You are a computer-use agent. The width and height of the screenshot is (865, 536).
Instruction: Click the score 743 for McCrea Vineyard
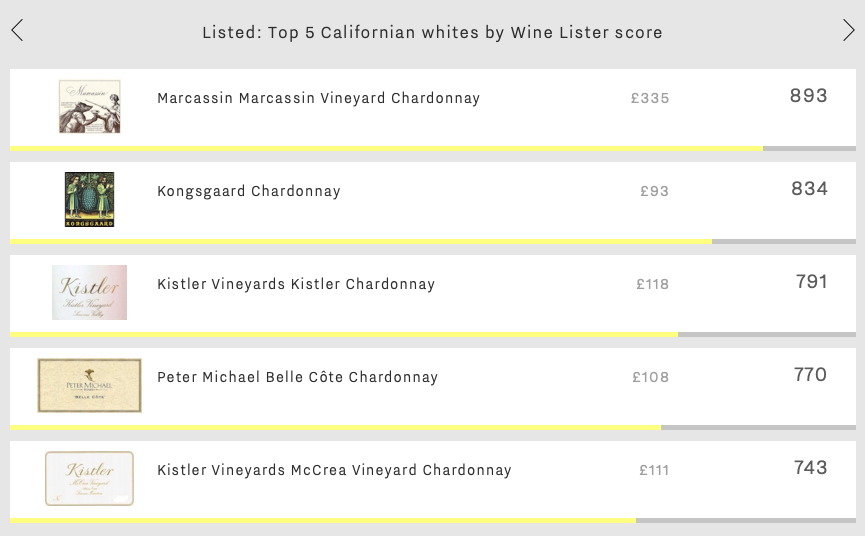click(810, 468)
